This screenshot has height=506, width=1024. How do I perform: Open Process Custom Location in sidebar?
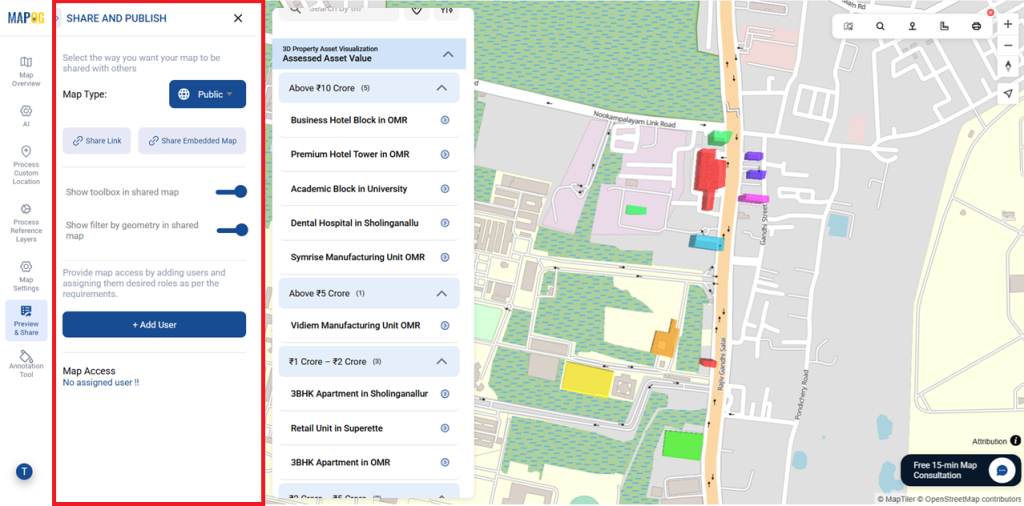click(26, 165)
